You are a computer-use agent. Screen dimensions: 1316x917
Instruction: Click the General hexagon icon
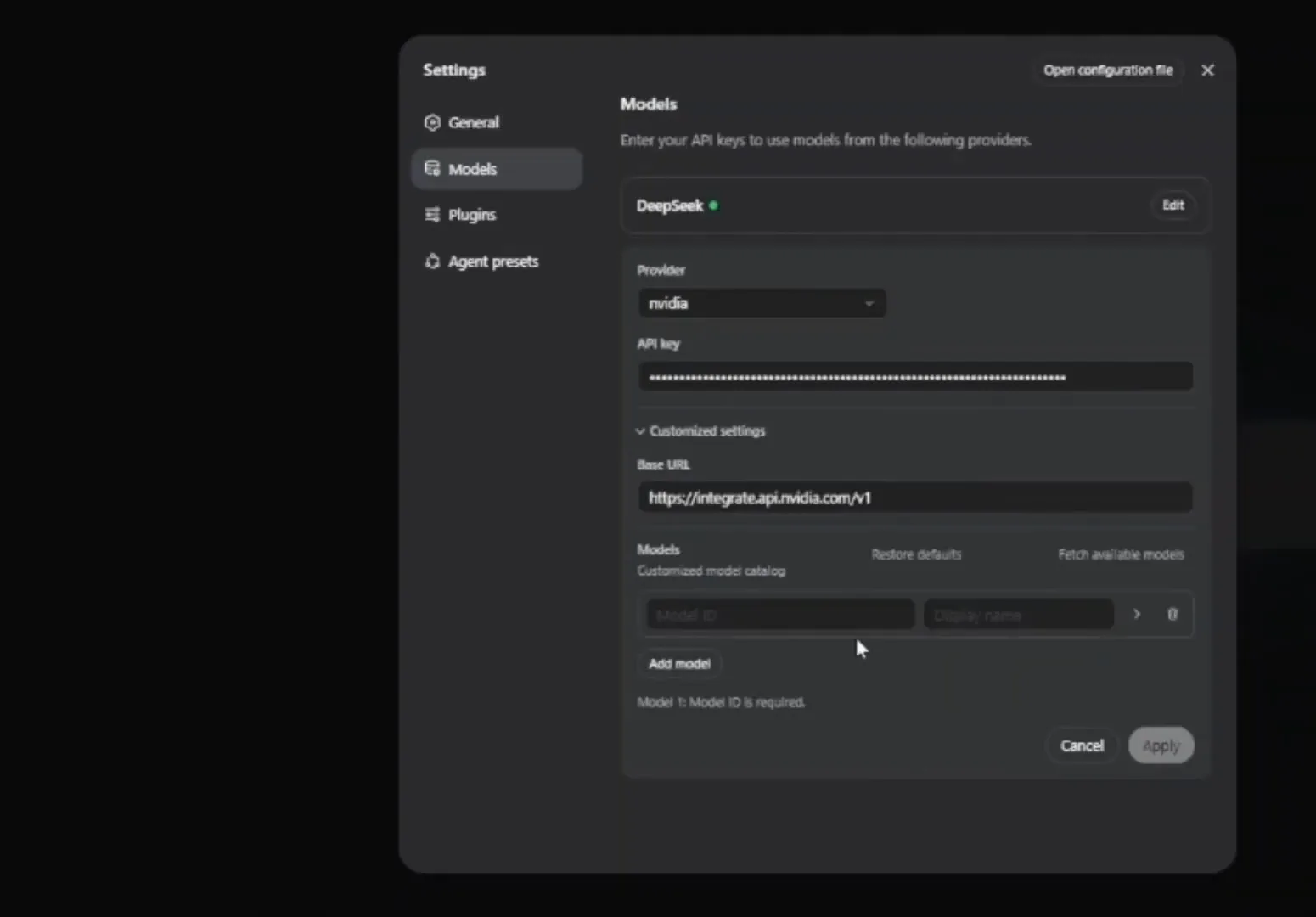pos(432,122)
